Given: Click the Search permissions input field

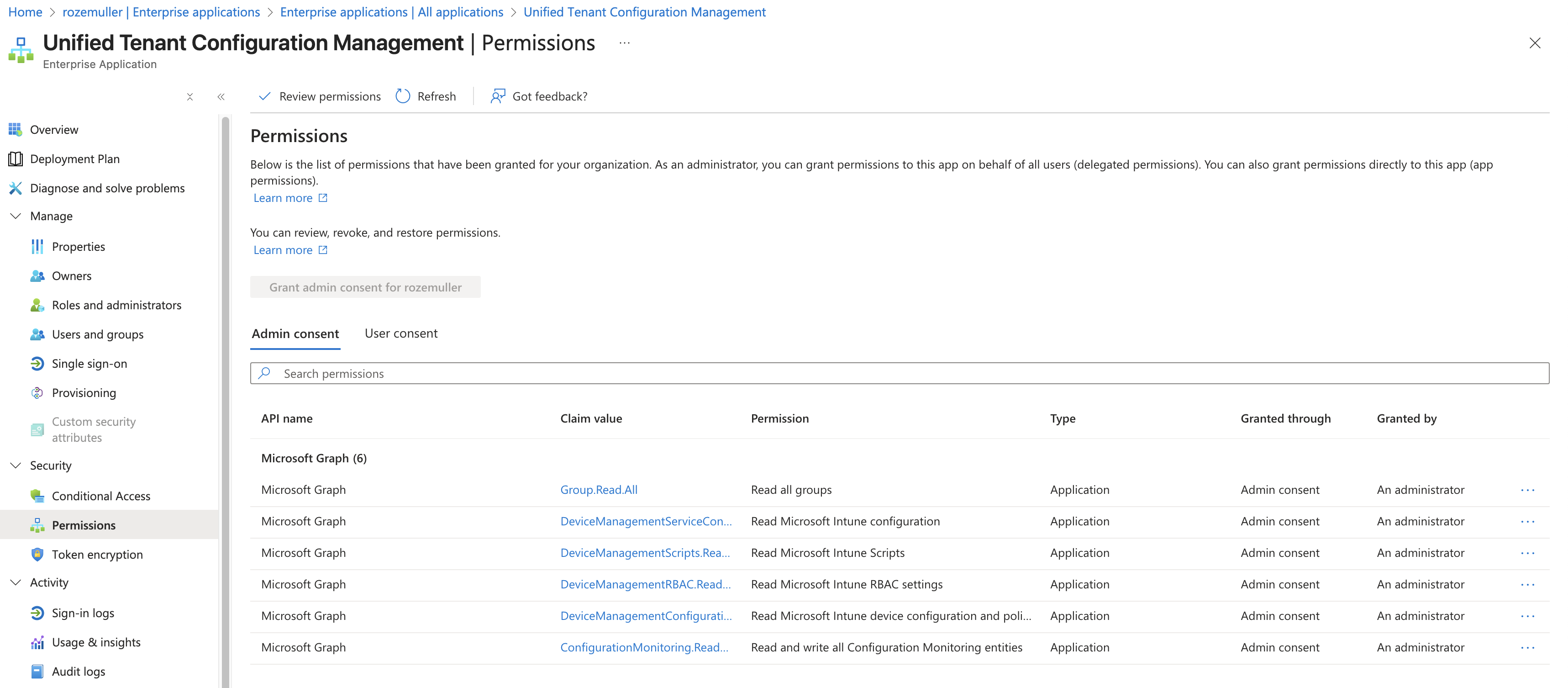Looking at the screenshot, I should (900, 374).
